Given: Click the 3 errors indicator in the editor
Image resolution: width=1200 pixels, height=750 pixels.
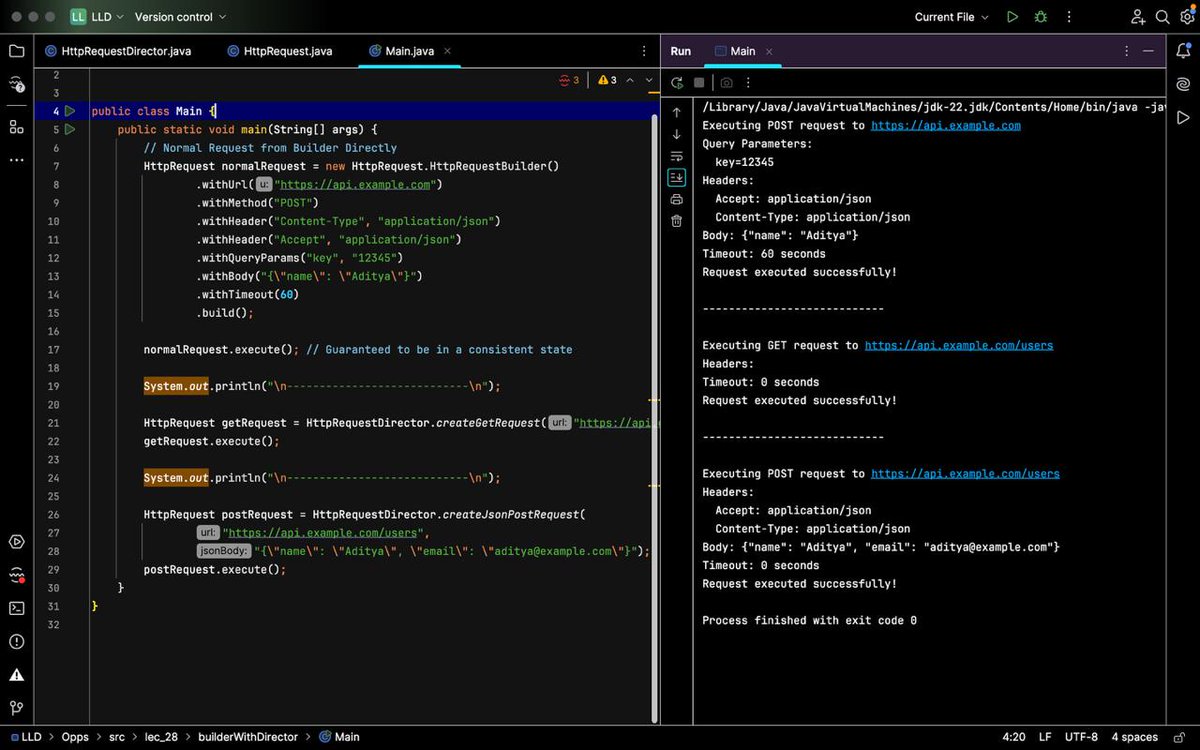Looking at the screenshot, I should click(x=570, y=80).
